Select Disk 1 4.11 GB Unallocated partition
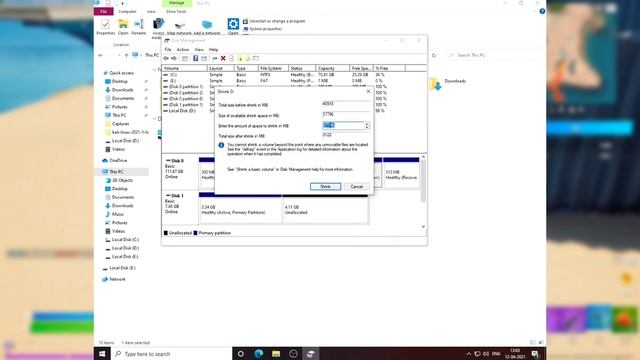Viewport: 640px width, 360px height. (325, 209)
